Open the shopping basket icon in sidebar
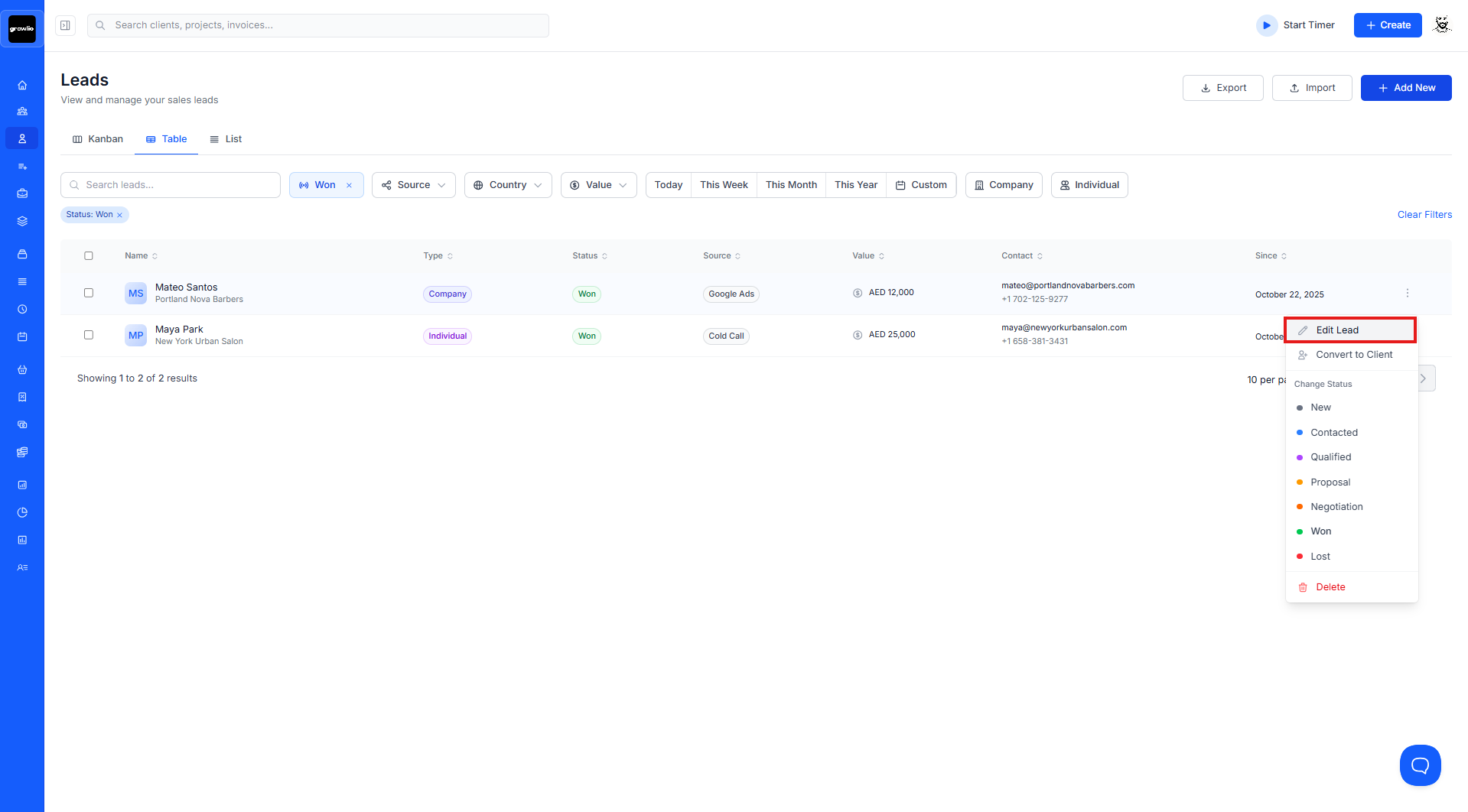The height and width of the screenshot is (812, 1468). pyautogui.click(x=22, y=370)
